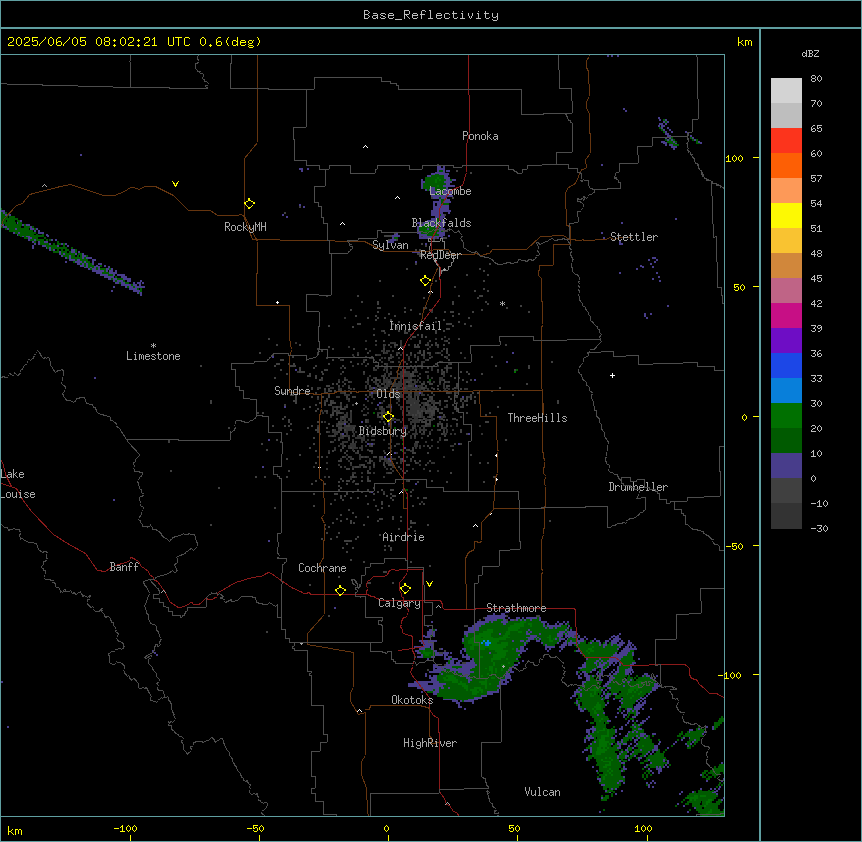Click the Okotoks town label
This screenshot has height=842, width=862.
pos(412,700)
